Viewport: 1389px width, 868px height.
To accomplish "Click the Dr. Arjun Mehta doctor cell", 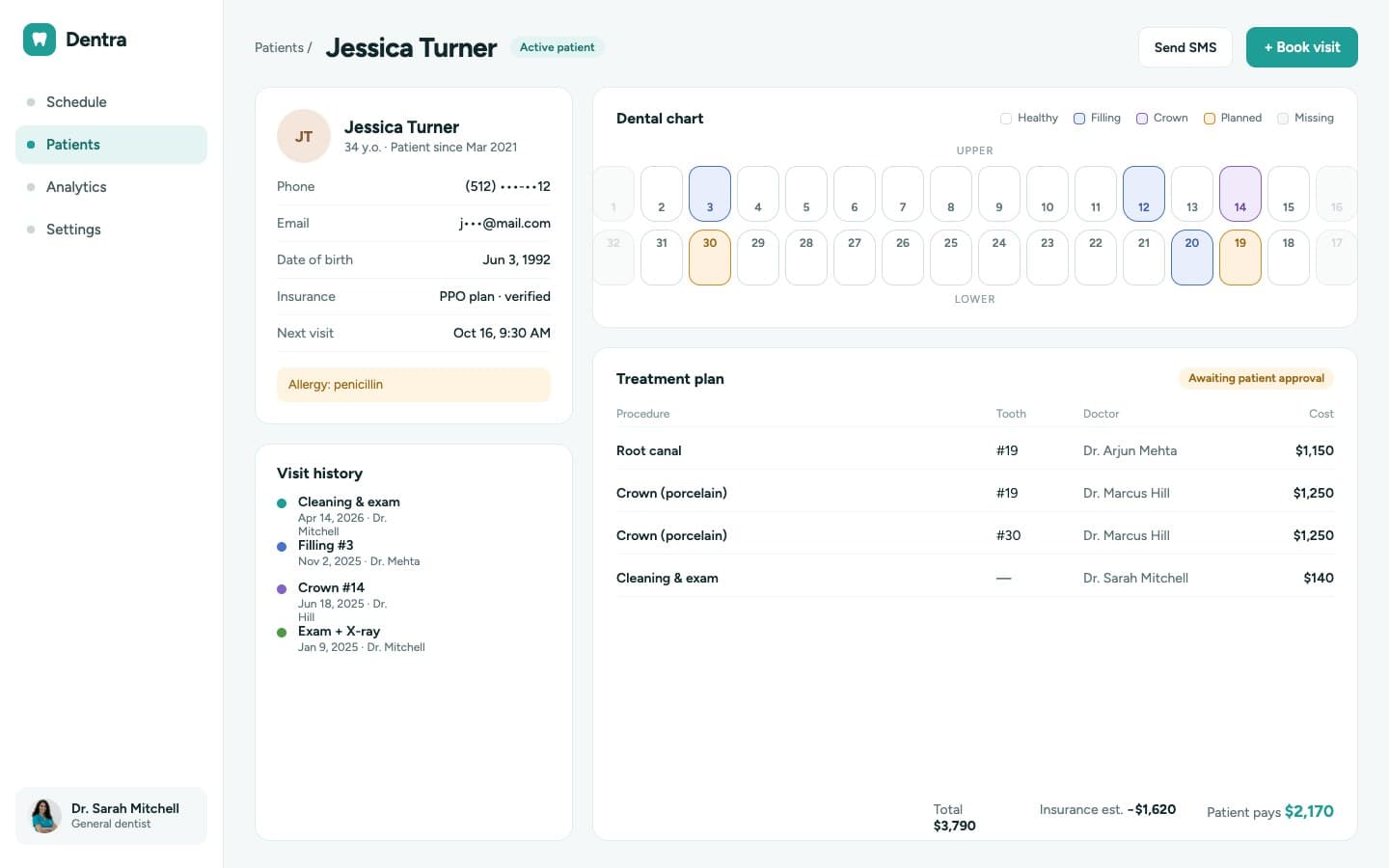I will (x=1130, y=450).
